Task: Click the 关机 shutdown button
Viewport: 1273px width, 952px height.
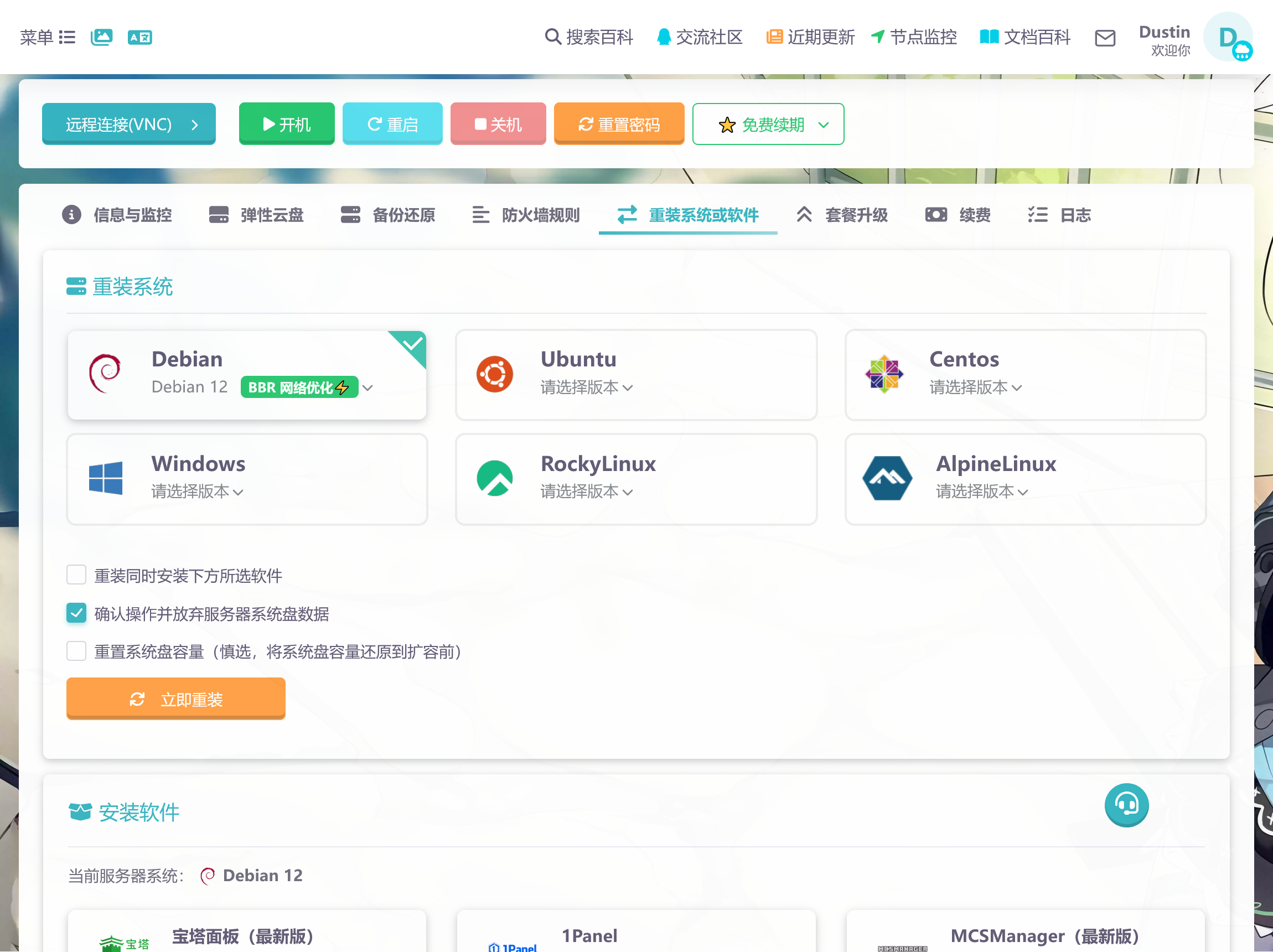Action: point(498,125)
